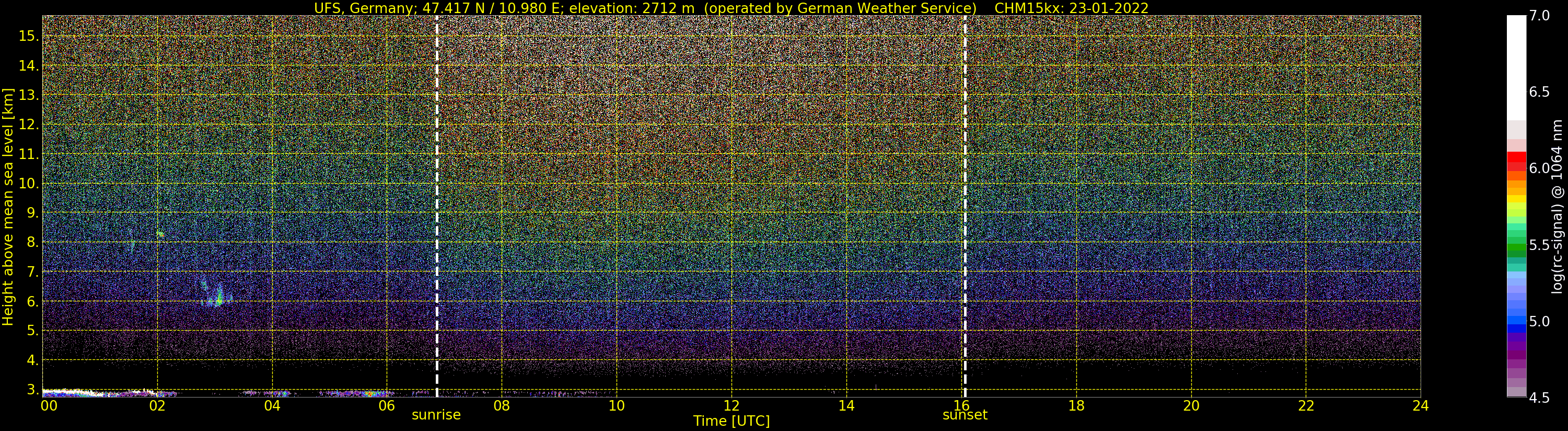Click the "04" time tick label

[272, 406]
